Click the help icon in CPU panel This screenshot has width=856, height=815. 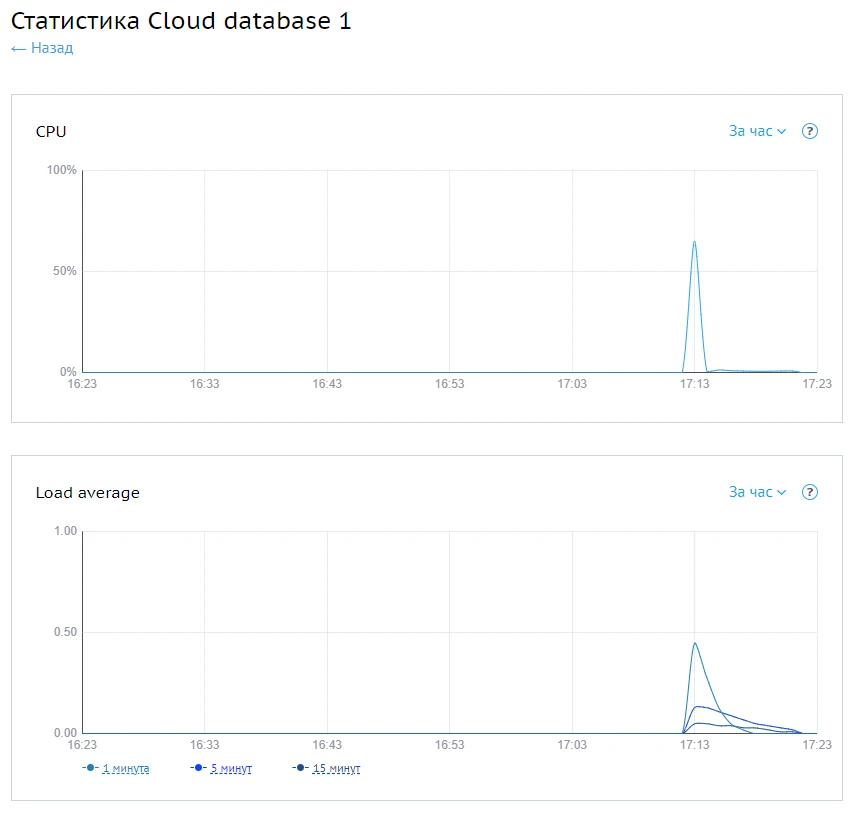point(810,131)
